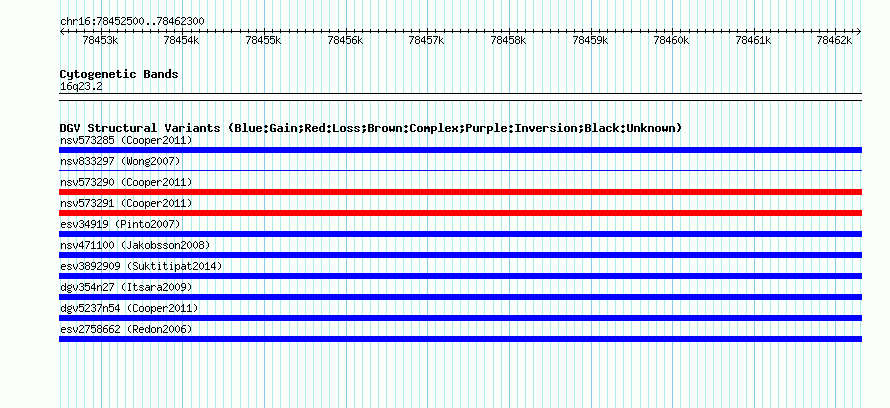Click esv3892909 (Suktitipat2014) variant label
The width and height of the screenshot is (890, 408).
[141, 266]
